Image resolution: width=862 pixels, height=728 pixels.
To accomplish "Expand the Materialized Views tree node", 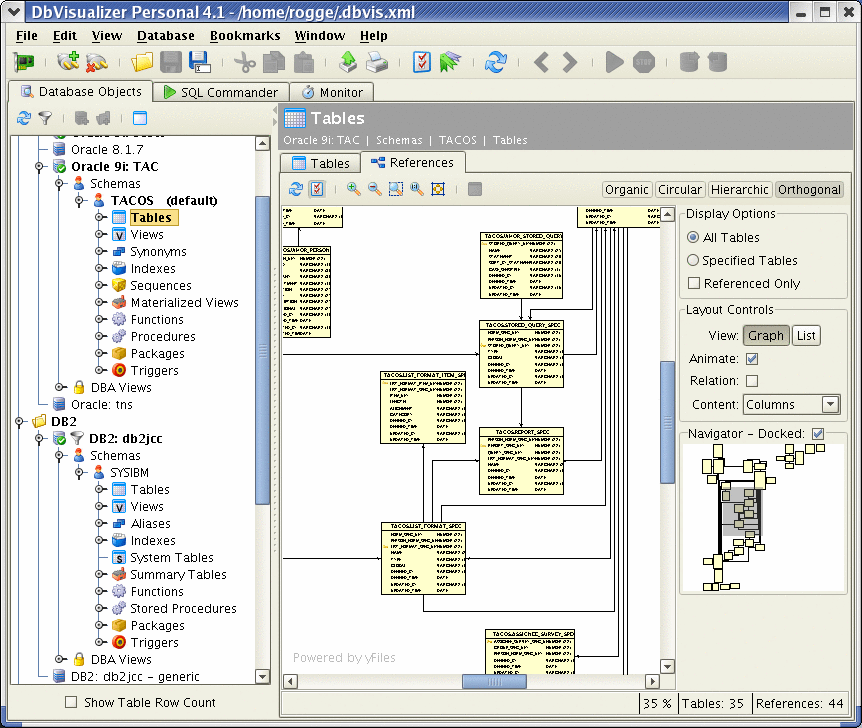I will [100, 302].
